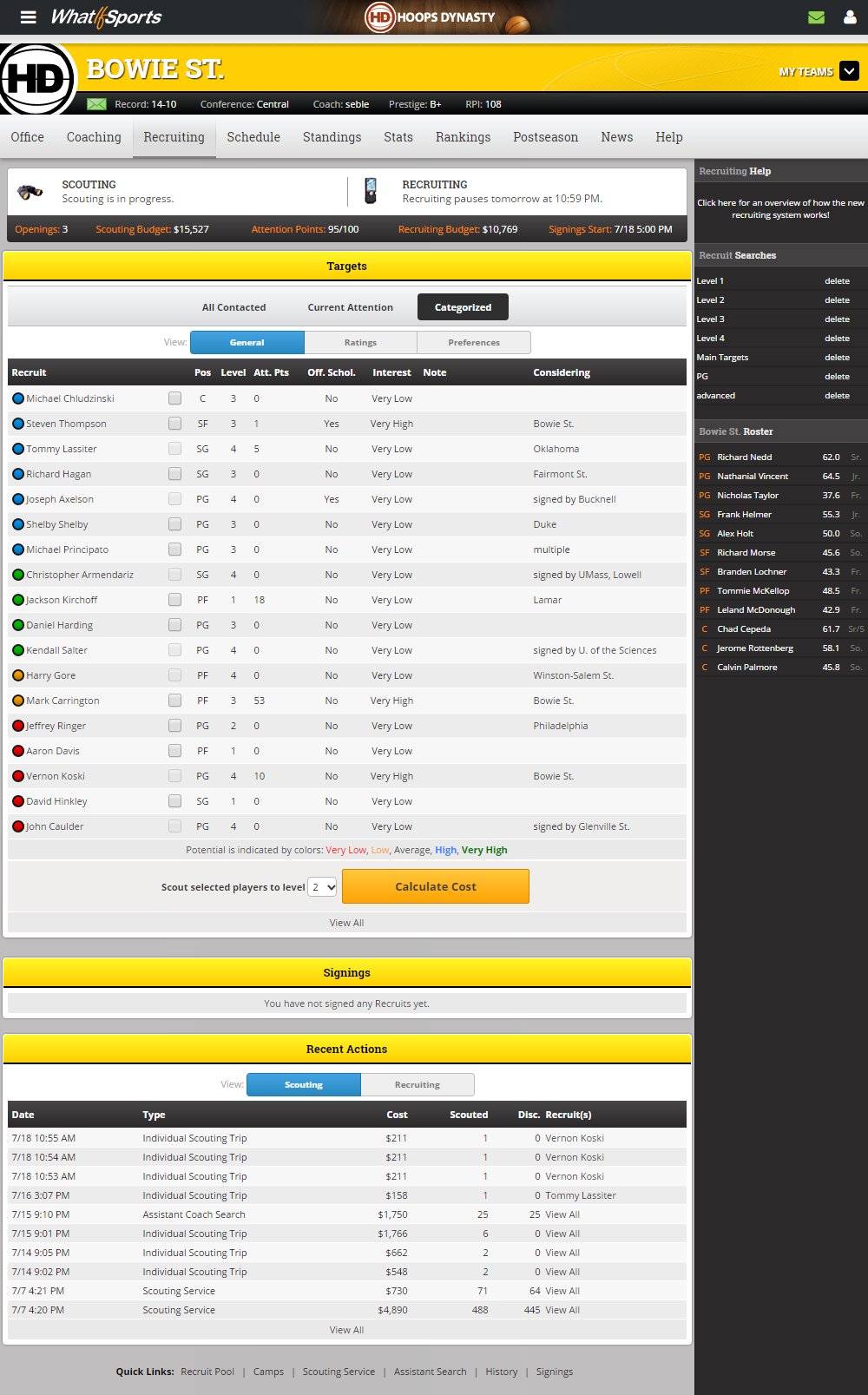Open the Schedule menu item
The height and width of the screenshot is (1395, 868).
[253, 137]
